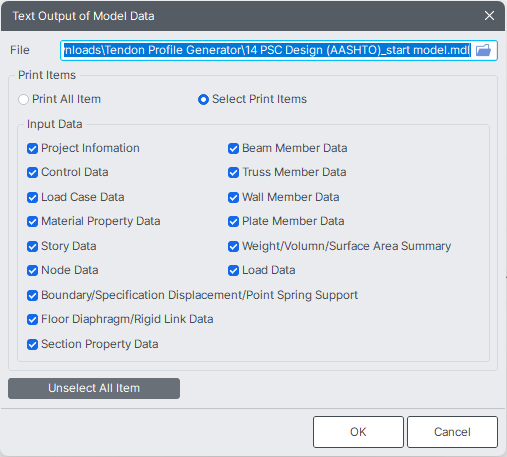Toggle the Control Data checkbox
Screen dimensions: 507x457
[32, 172]
